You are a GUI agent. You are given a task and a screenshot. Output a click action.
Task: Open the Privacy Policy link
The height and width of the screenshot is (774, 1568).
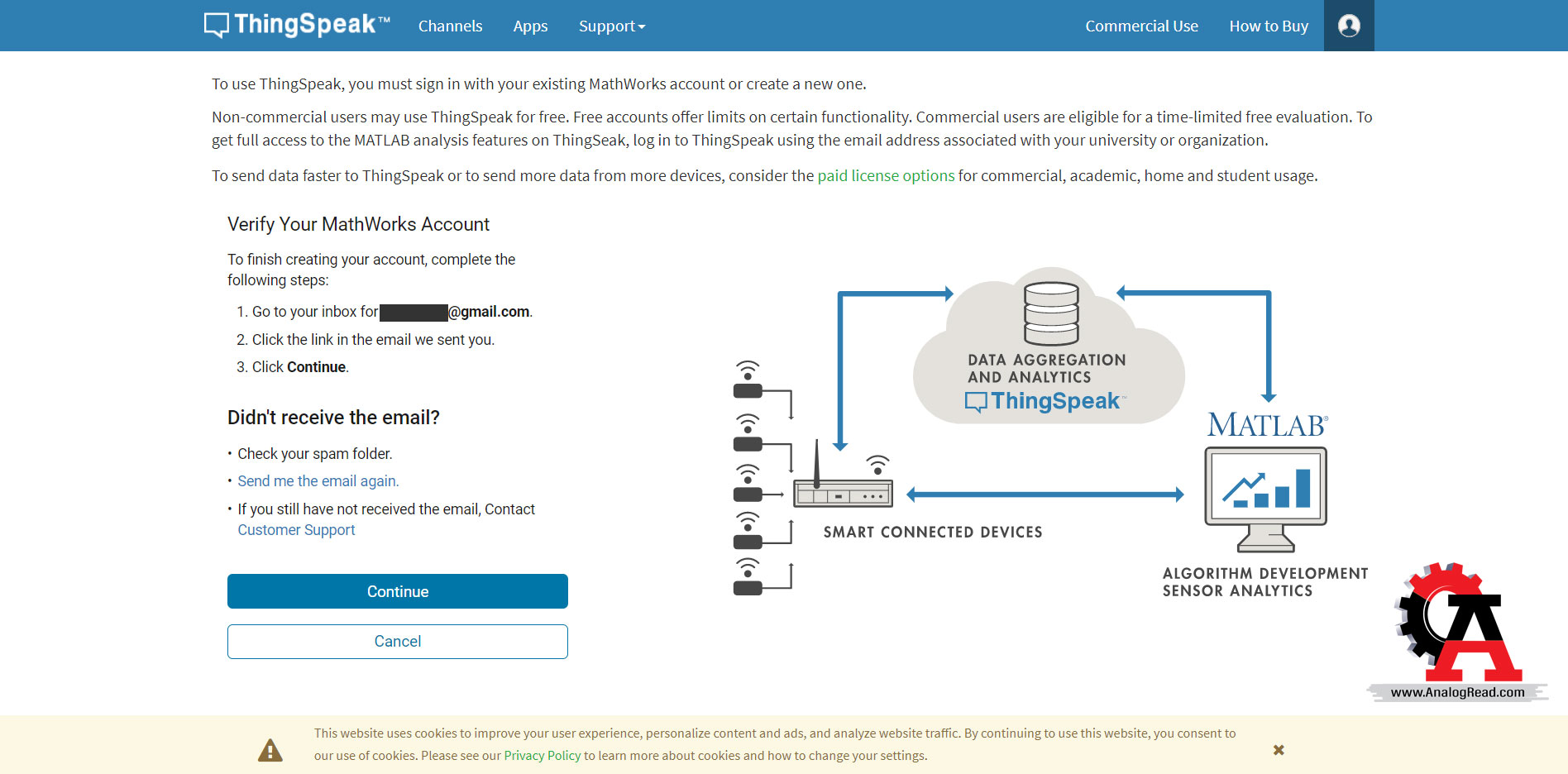point(543,755)
